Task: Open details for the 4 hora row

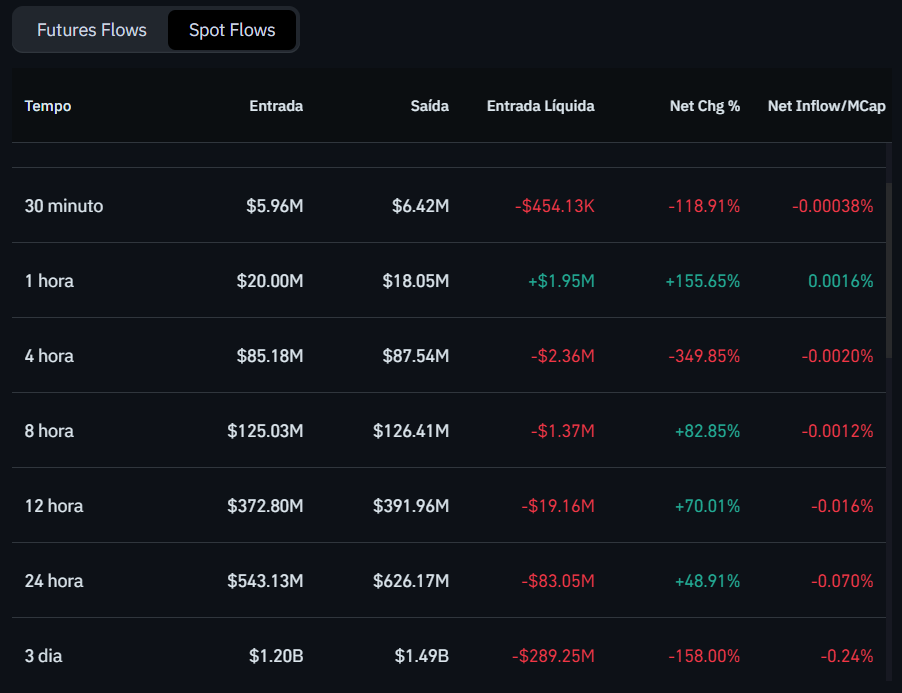Action: click(x=49, y=356)
